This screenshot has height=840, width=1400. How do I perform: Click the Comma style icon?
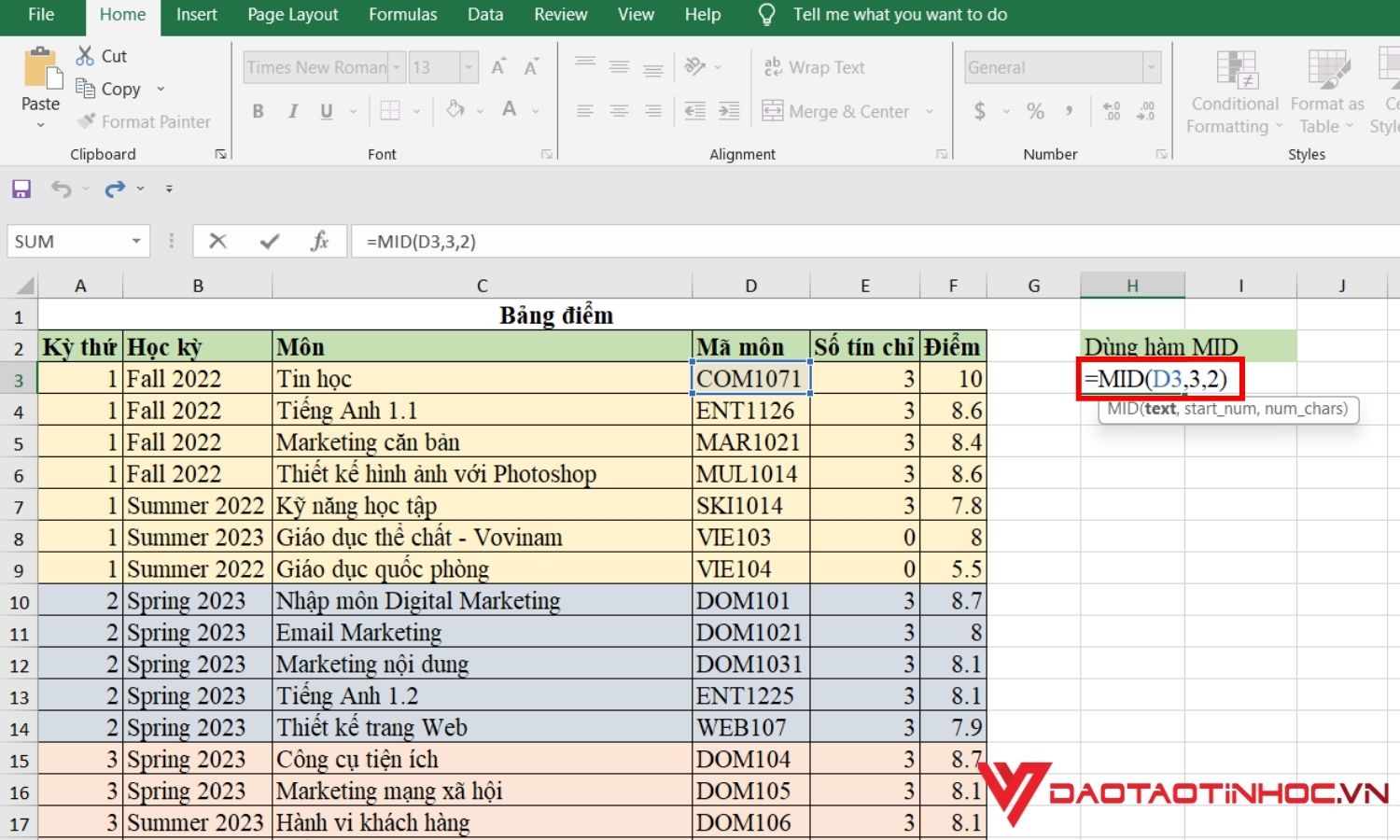(1070, 110)
